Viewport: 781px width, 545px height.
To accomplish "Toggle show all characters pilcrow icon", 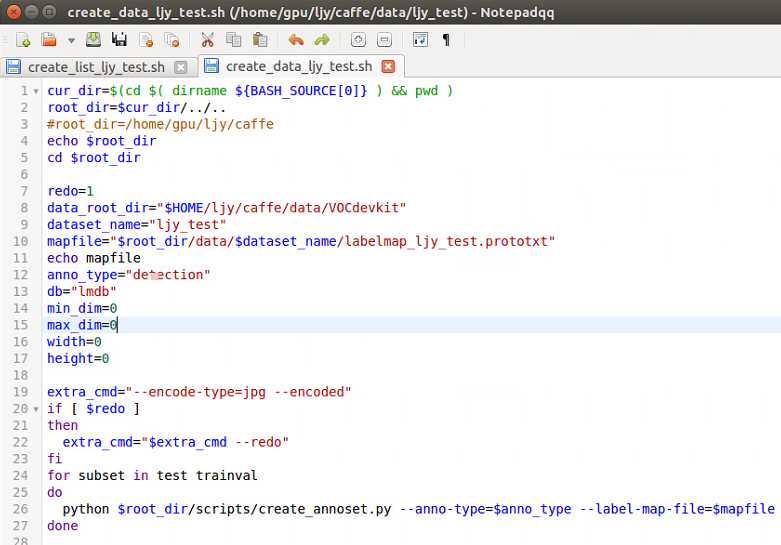I will (446, 40).
